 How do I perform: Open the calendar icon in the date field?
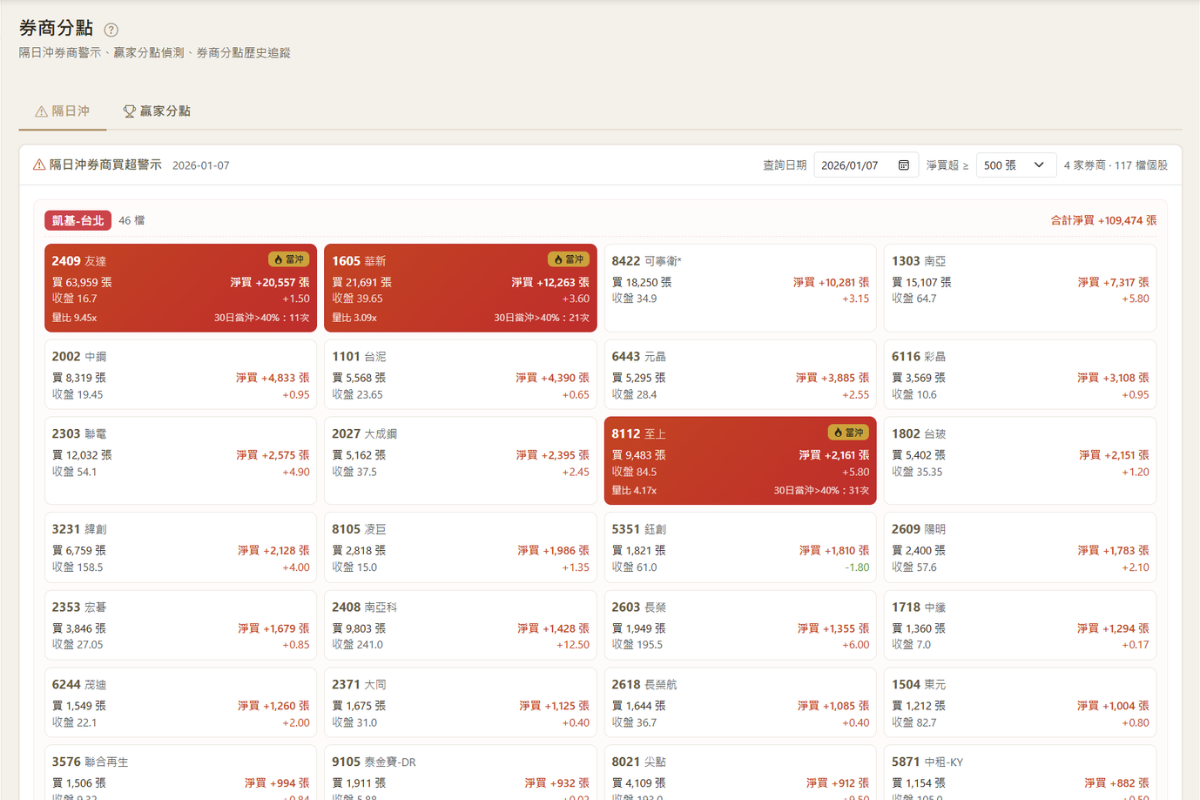tap(905, 164)
